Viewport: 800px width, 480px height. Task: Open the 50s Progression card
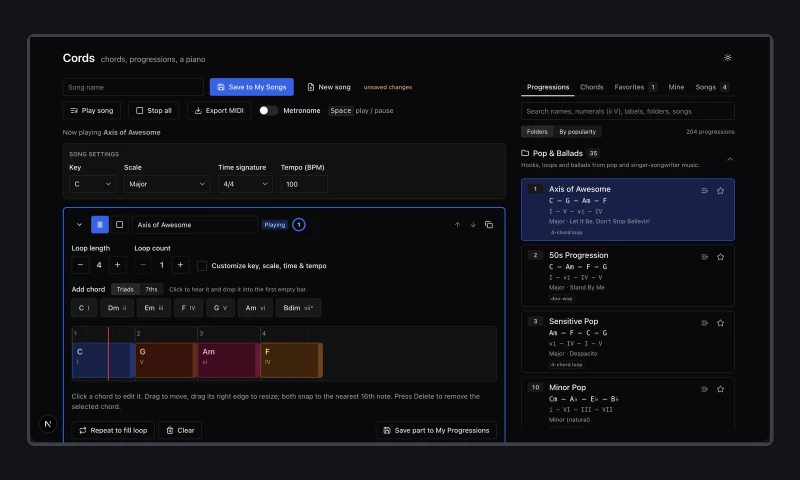pyautogui.click(x=628, y=276)
